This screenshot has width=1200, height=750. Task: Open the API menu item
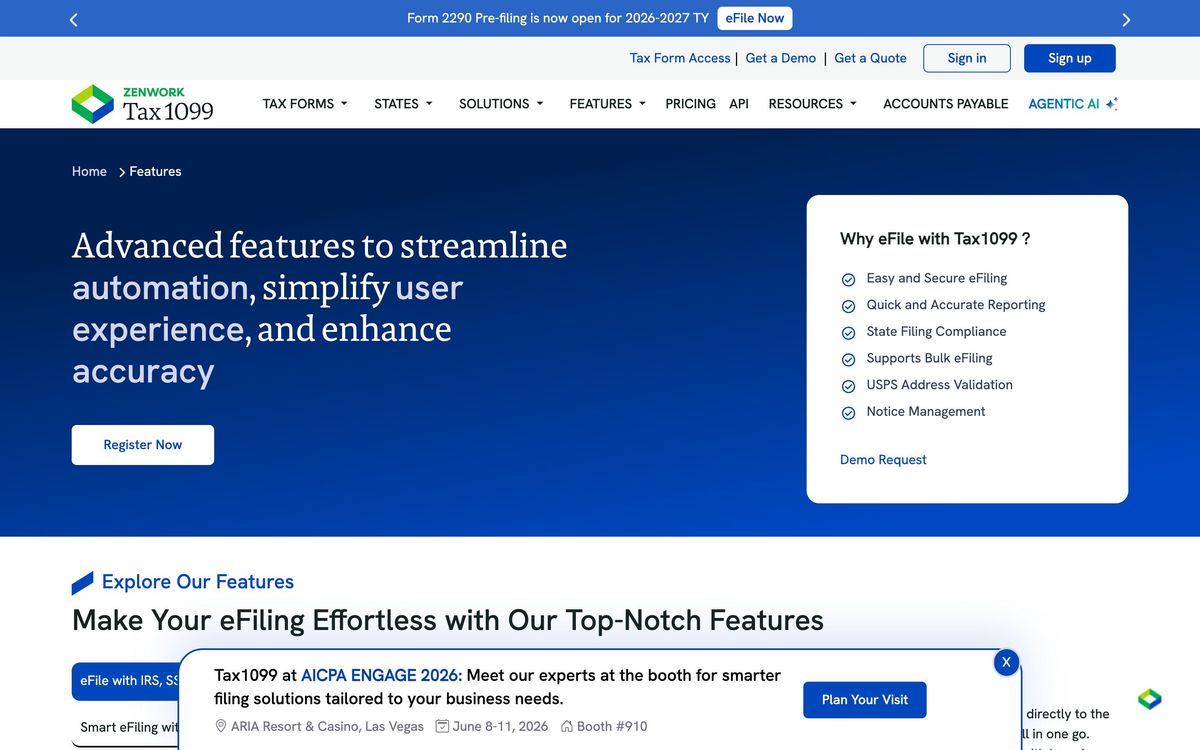pos(739,103)
